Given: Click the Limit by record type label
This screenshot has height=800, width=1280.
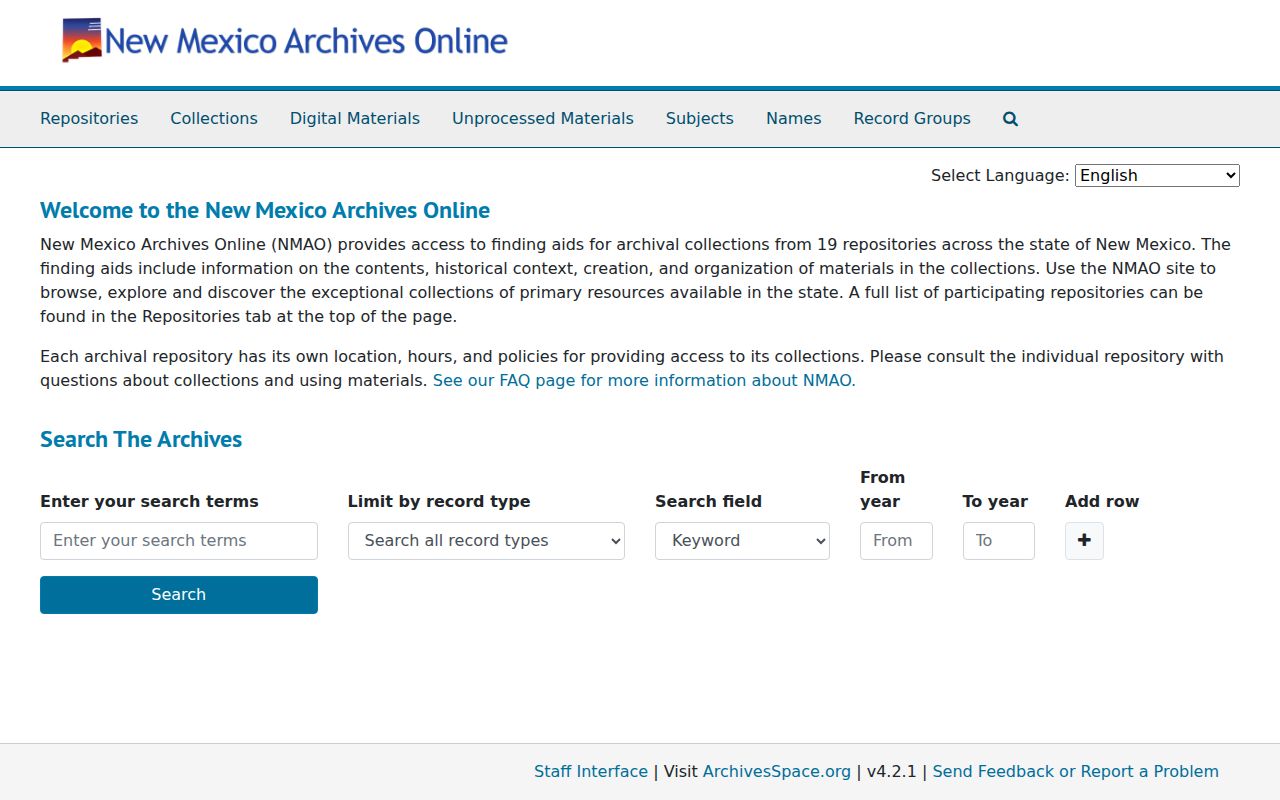Looking at the screenshot, I should coord(439,501).
